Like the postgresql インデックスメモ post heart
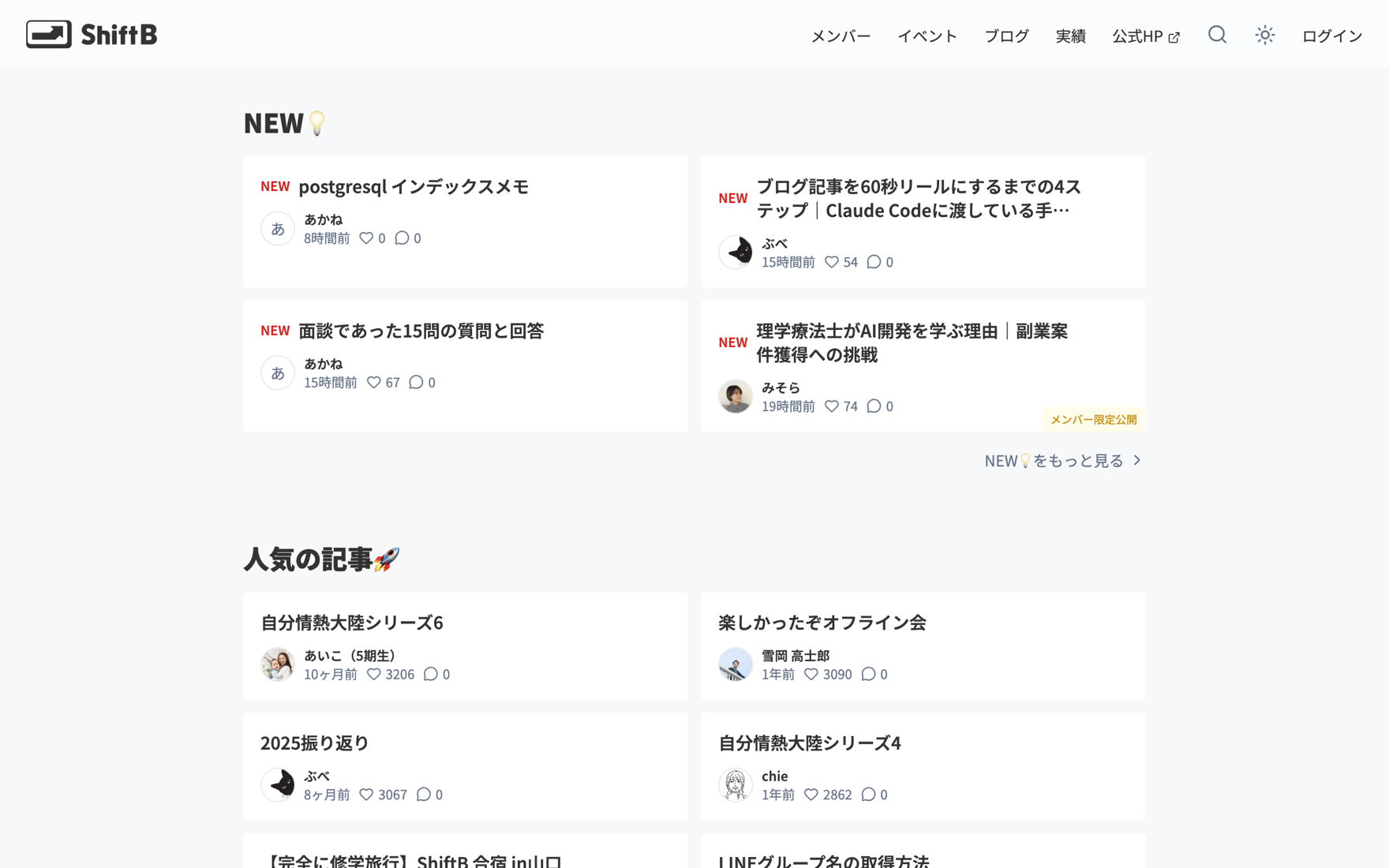Viewport: 1389px width, 868px height. [366, 238]
